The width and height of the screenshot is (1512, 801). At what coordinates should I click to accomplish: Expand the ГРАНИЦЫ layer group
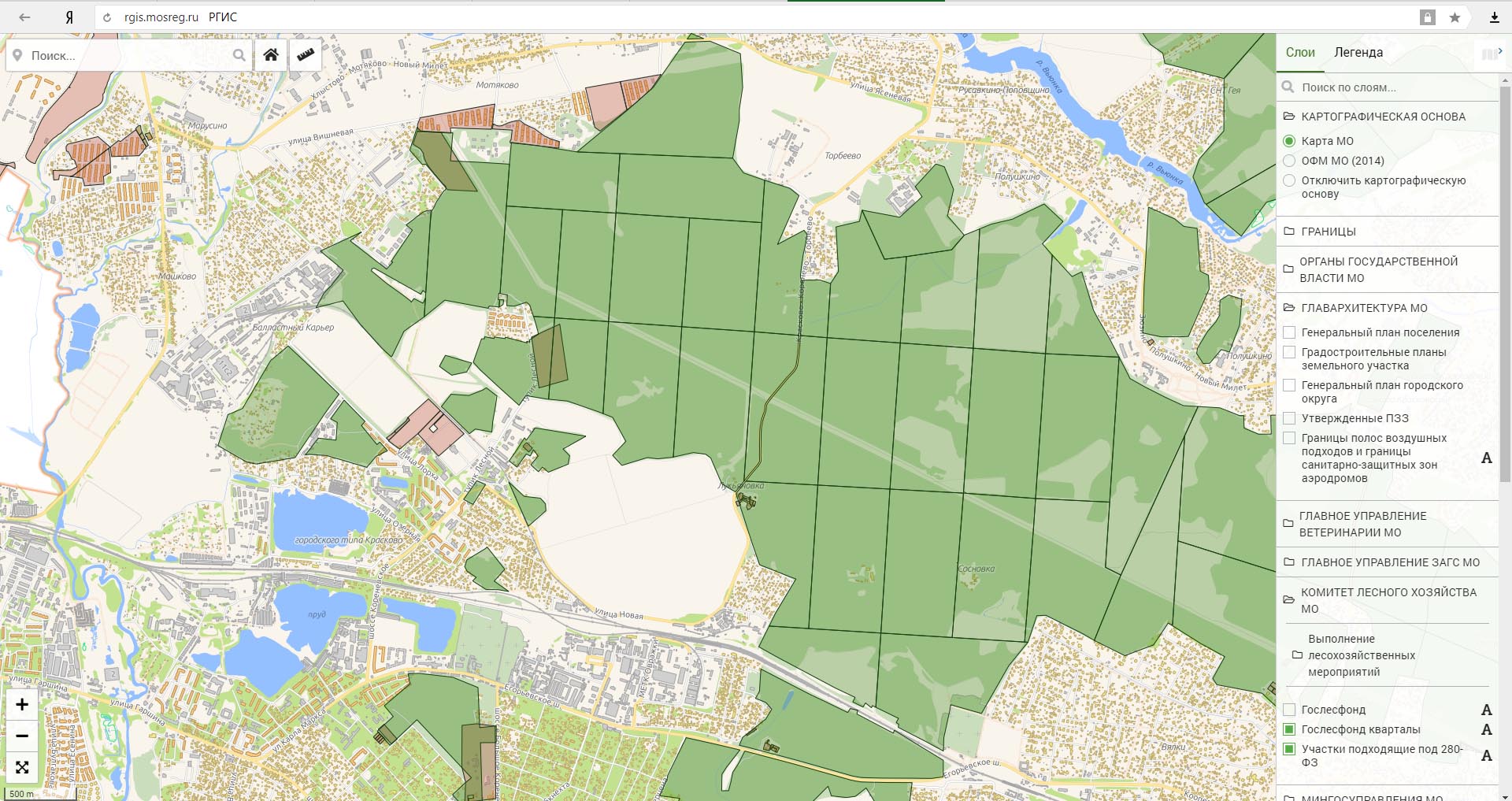(x=1328, y=232)
